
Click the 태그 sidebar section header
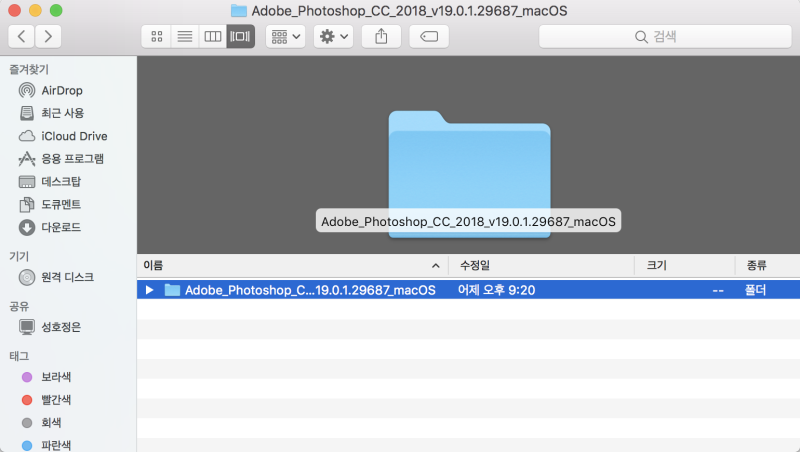click(x=19, y=356)
